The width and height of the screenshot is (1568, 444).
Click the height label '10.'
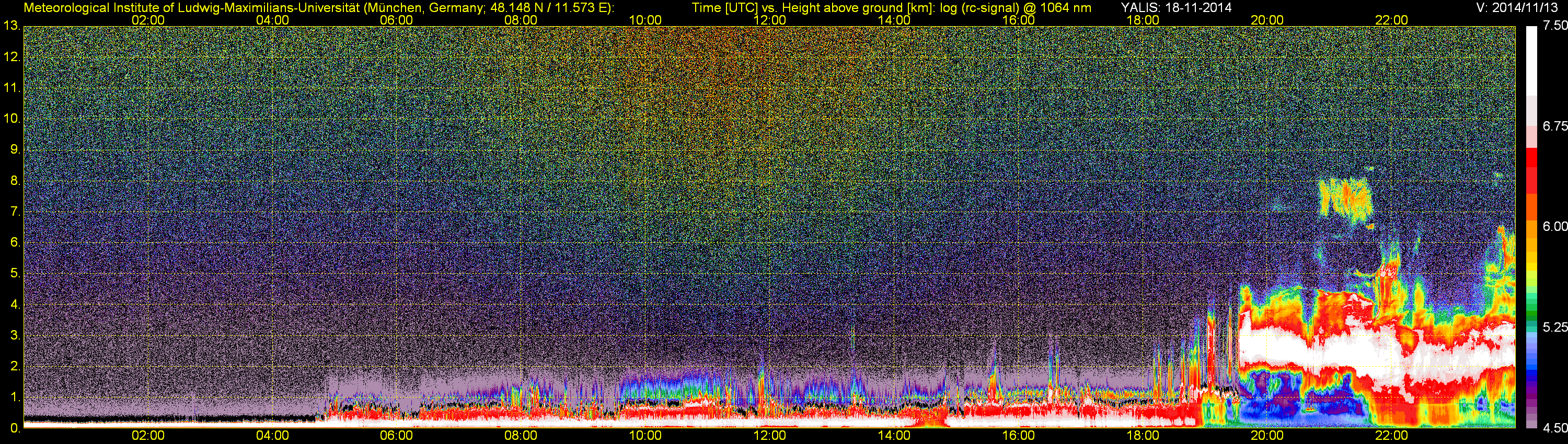click(11, 119)
